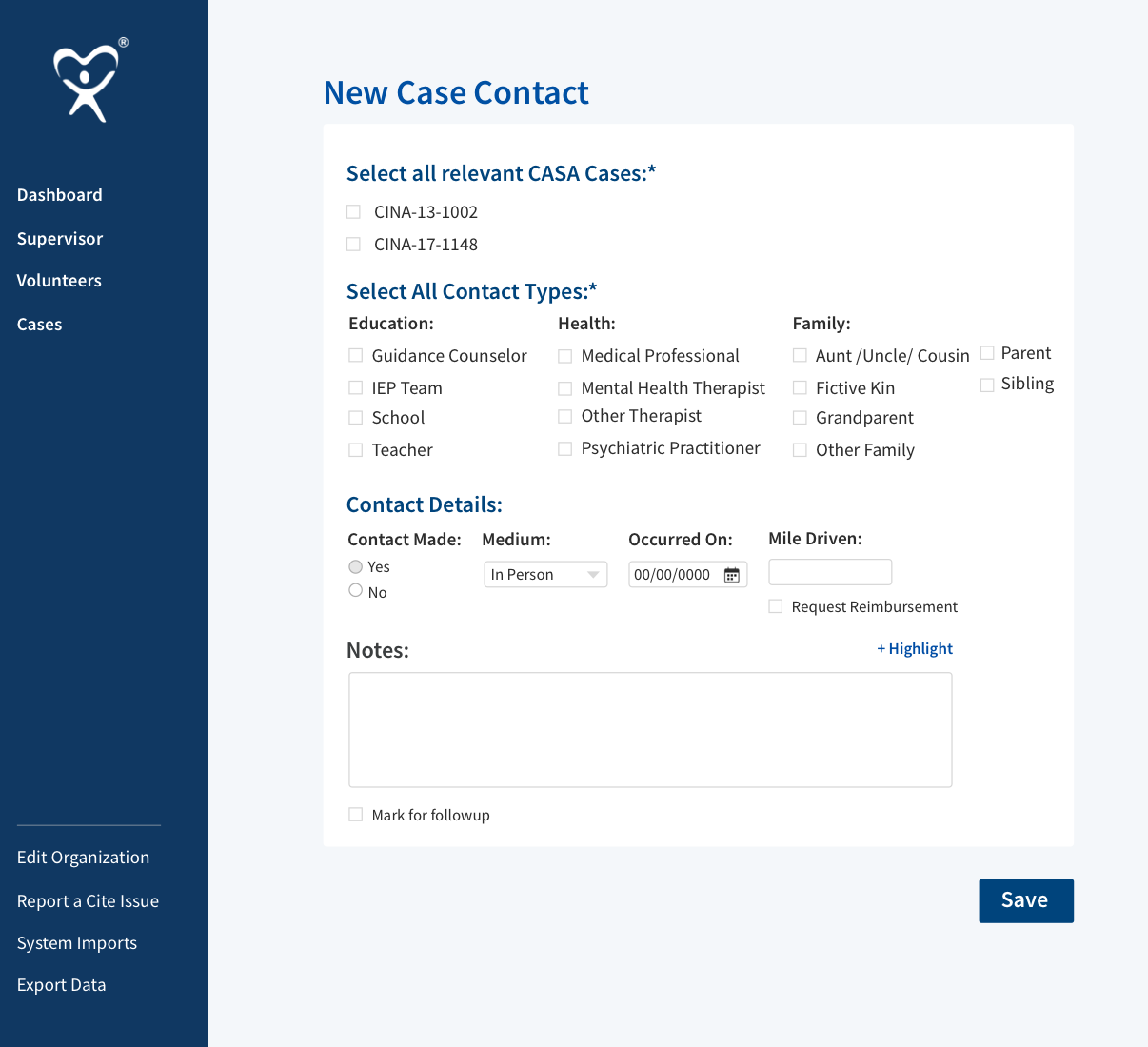The width and height of the screenshot is (1148, 1047).
Task: Open the Supervisor sidebar item
Action: coord(60,238)
